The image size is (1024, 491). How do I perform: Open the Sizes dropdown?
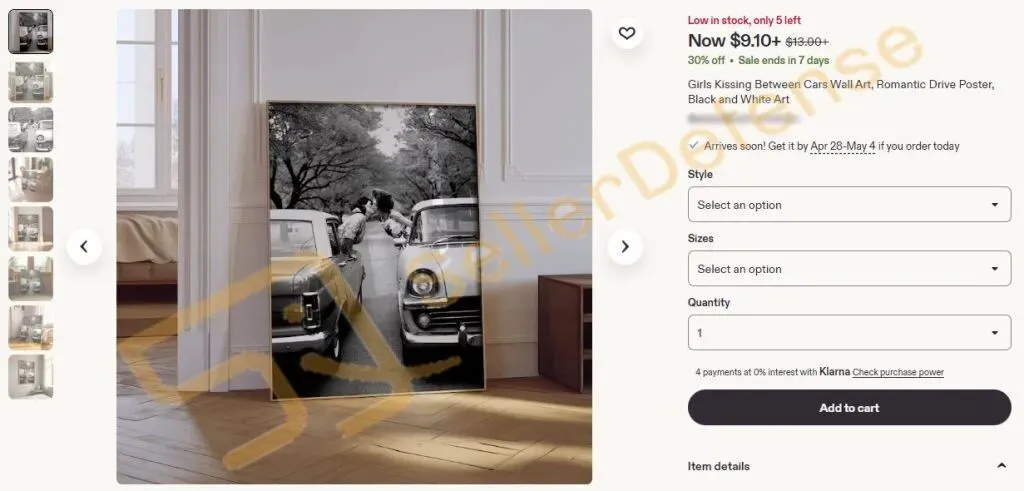(x=849, y=268)
